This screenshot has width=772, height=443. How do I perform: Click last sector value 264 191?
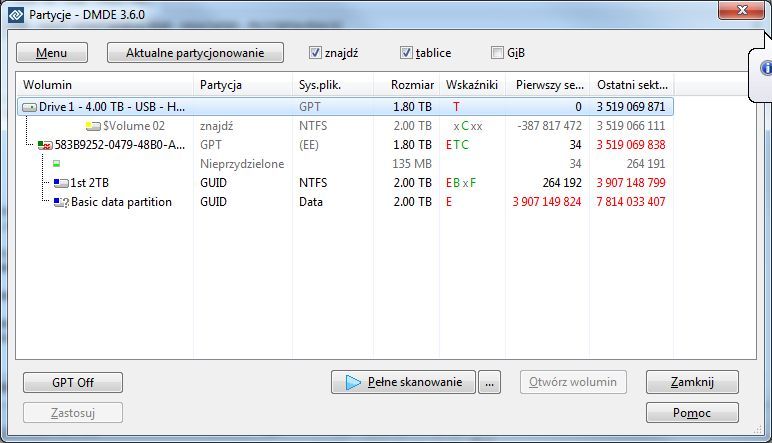[x=645, y=164]
